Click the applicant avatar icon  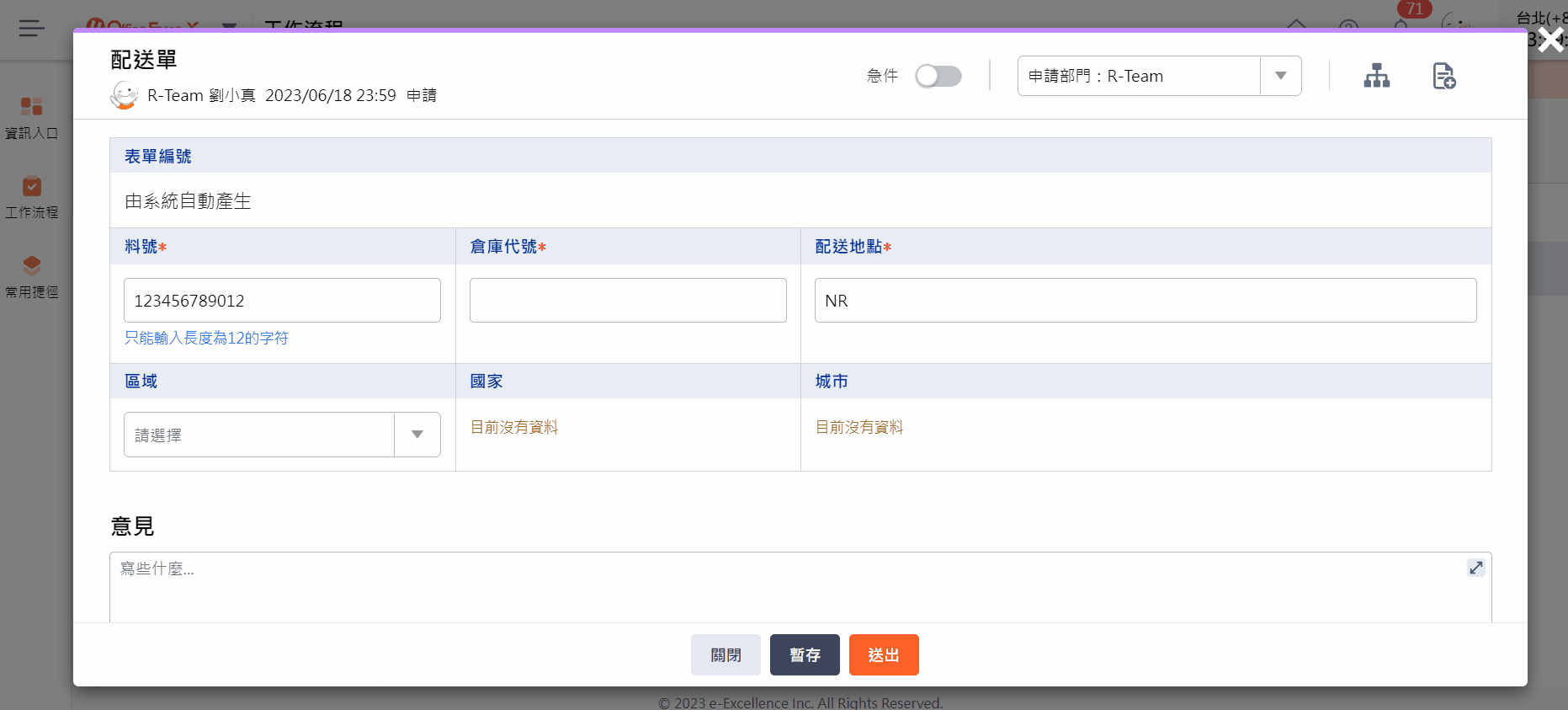(125, 95)
